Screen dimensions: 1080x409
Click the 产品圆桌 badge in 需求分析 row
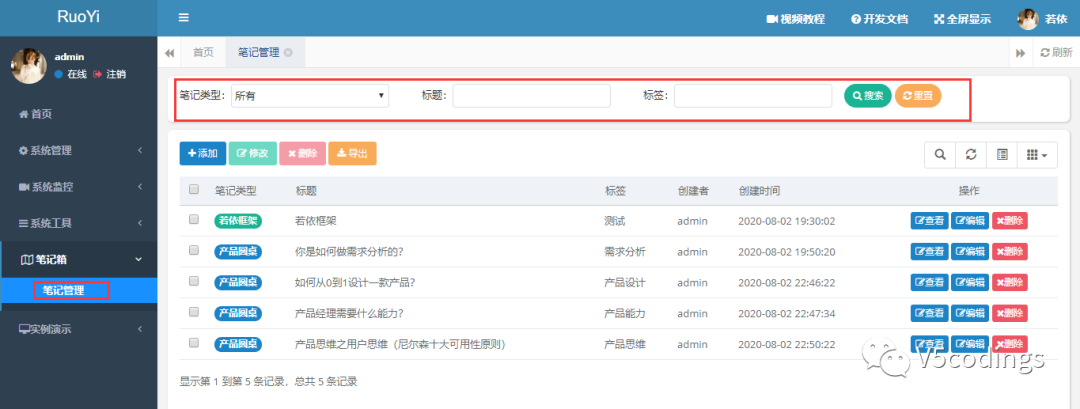(238, 252)
